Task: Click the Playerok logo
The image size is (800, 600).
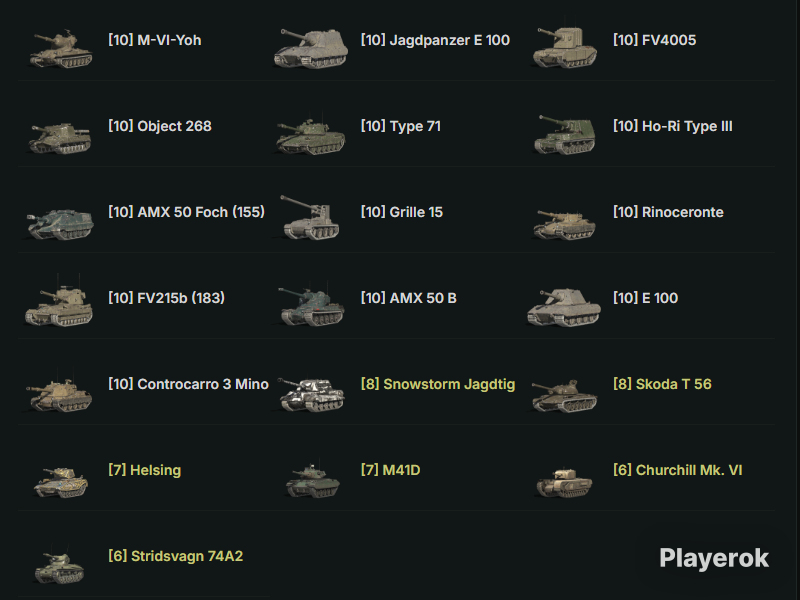Action: coord(714,559)
